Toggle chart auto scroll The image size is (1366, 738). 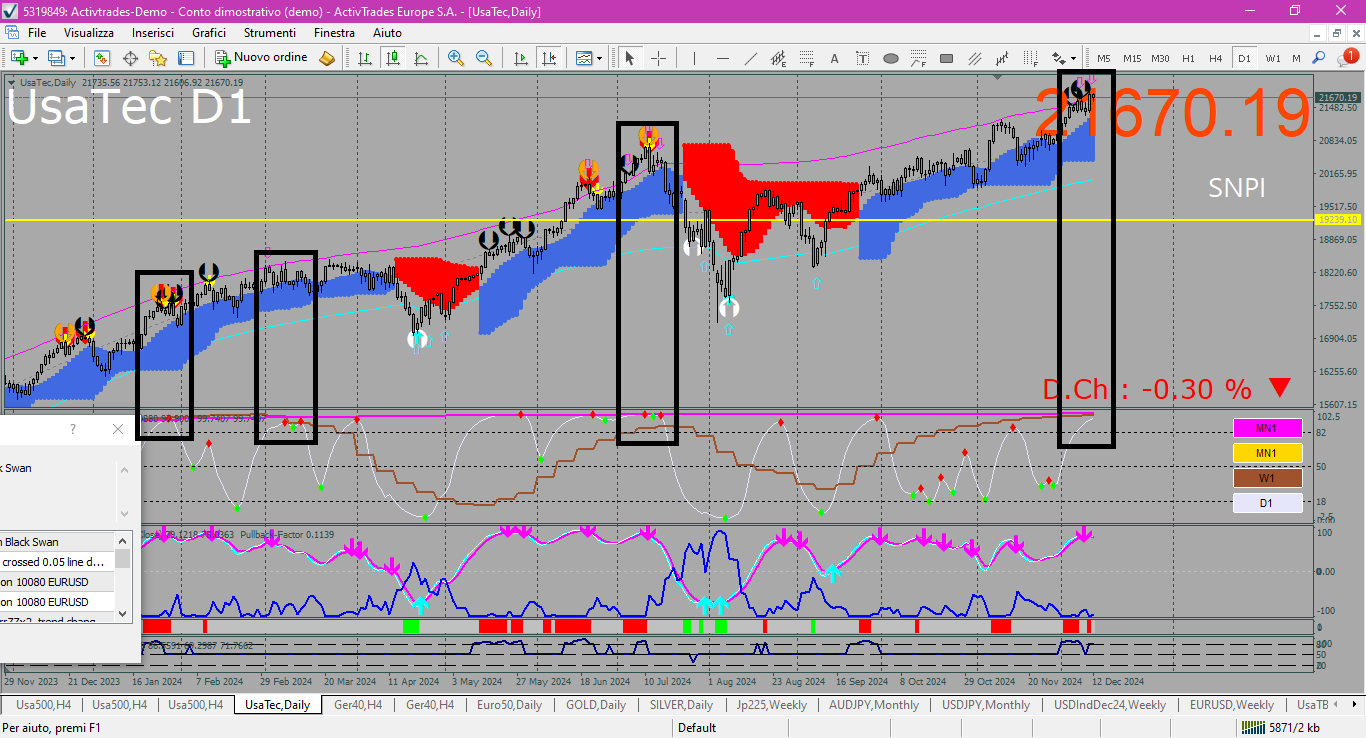click(x=521, y=58)
